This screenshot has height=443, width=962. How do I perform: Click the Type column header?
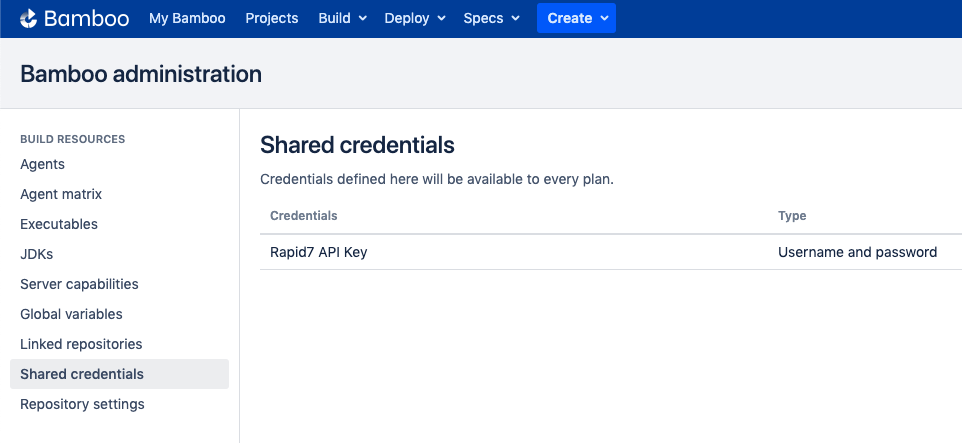[792, 216]
